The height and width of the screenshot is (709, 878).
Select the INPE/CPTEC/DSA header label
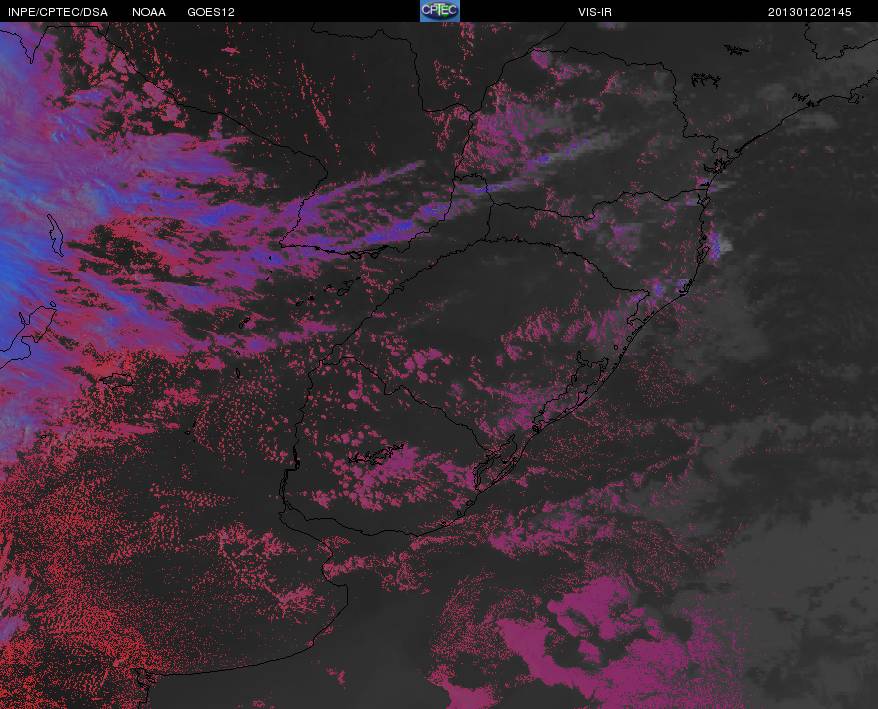click(x=58, y=12)
